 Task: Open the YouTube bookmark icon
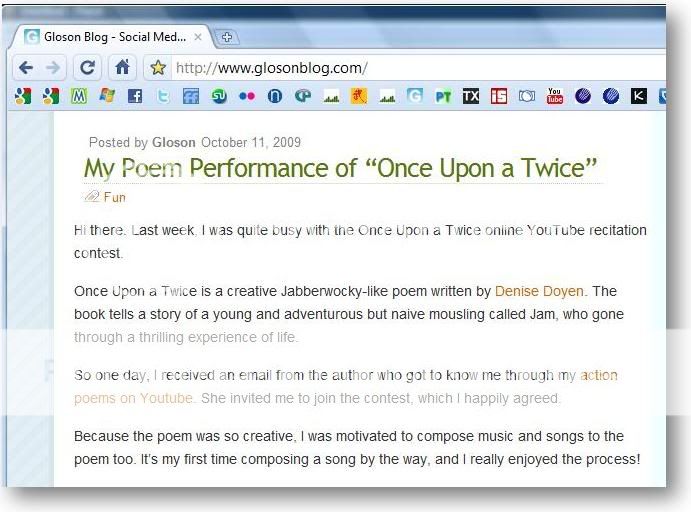[554, 97]
